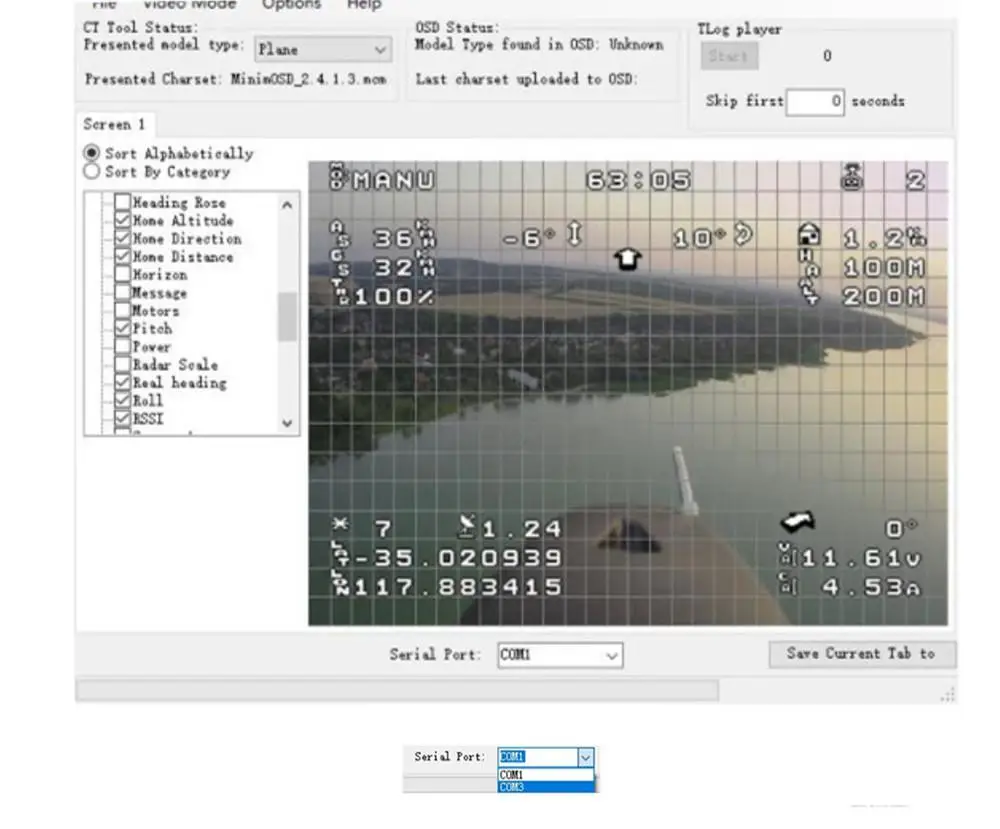Click the panel list scrollbar down arrow
This screenshot has width=1000, height=829.
pyautogui.click(x=287, y=423)
